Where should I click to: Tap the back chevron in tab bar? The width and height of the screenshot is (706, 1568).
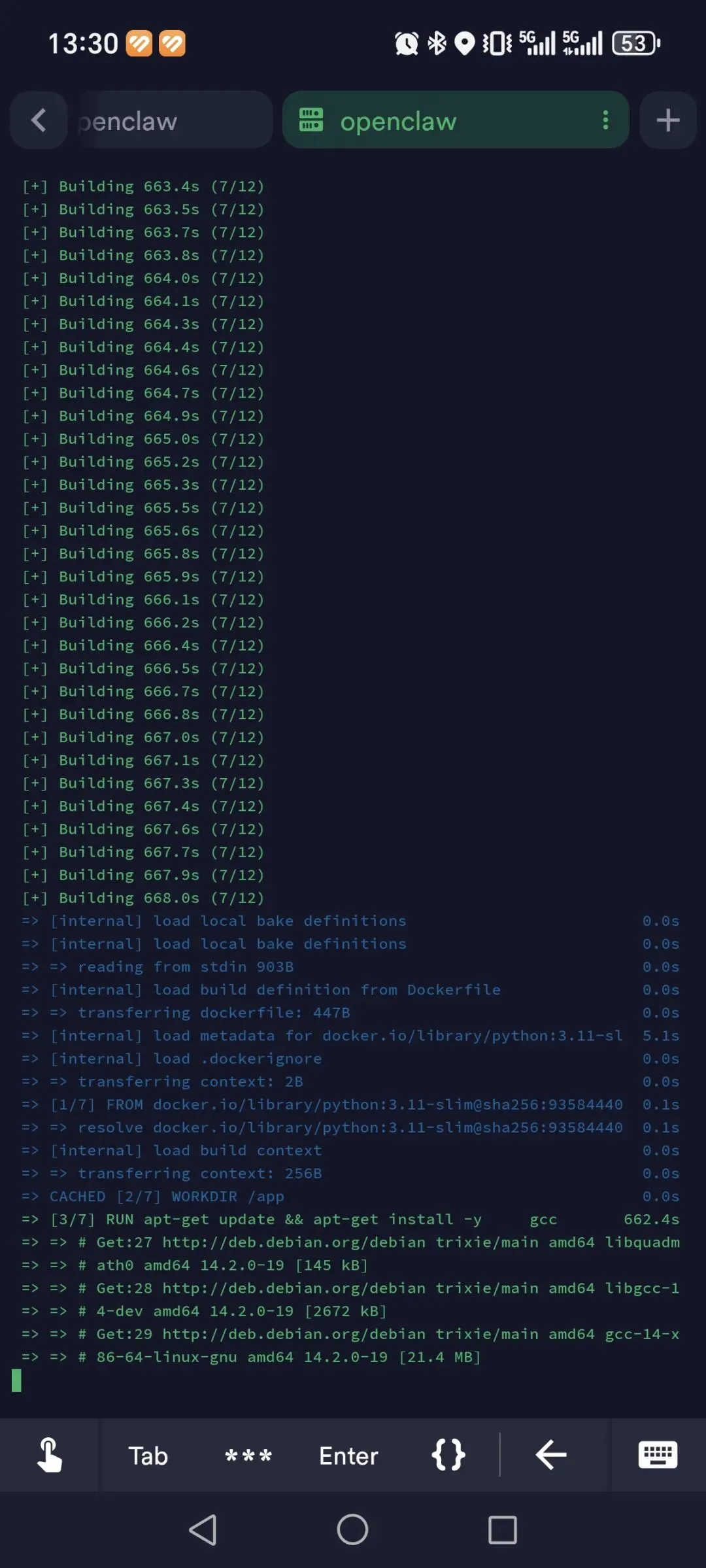(39, 120)
